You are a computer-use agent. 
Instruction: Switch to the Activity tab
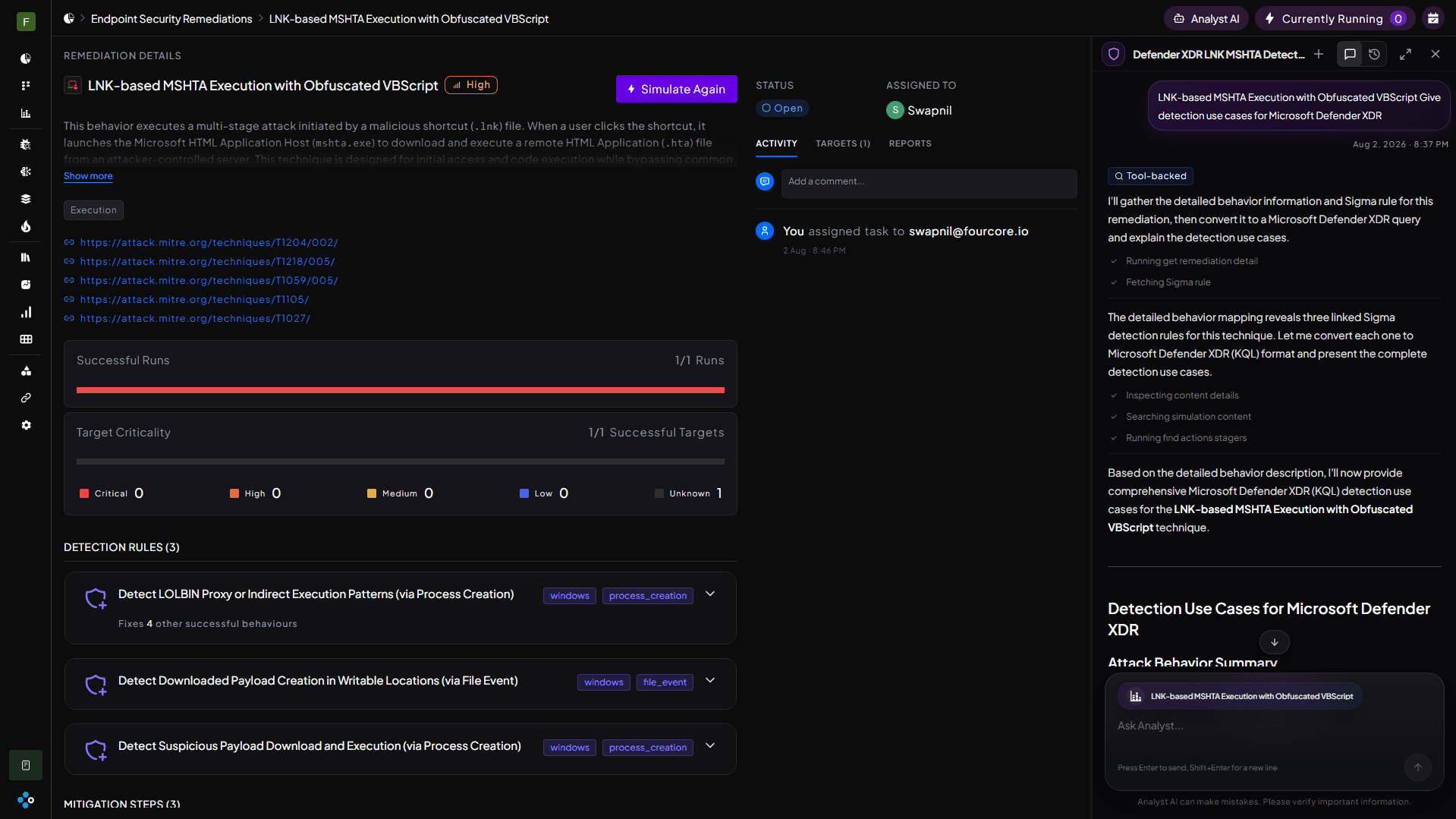coord(776,143)
